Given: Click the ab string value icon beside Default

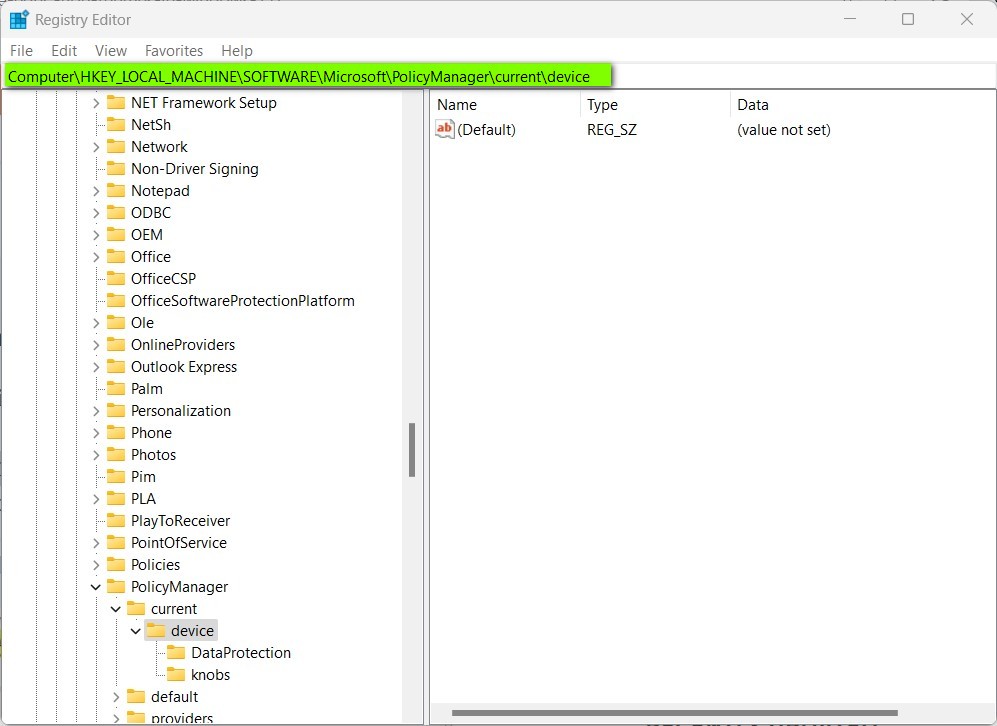Looking at the screenshot, I should coord(443,129).
